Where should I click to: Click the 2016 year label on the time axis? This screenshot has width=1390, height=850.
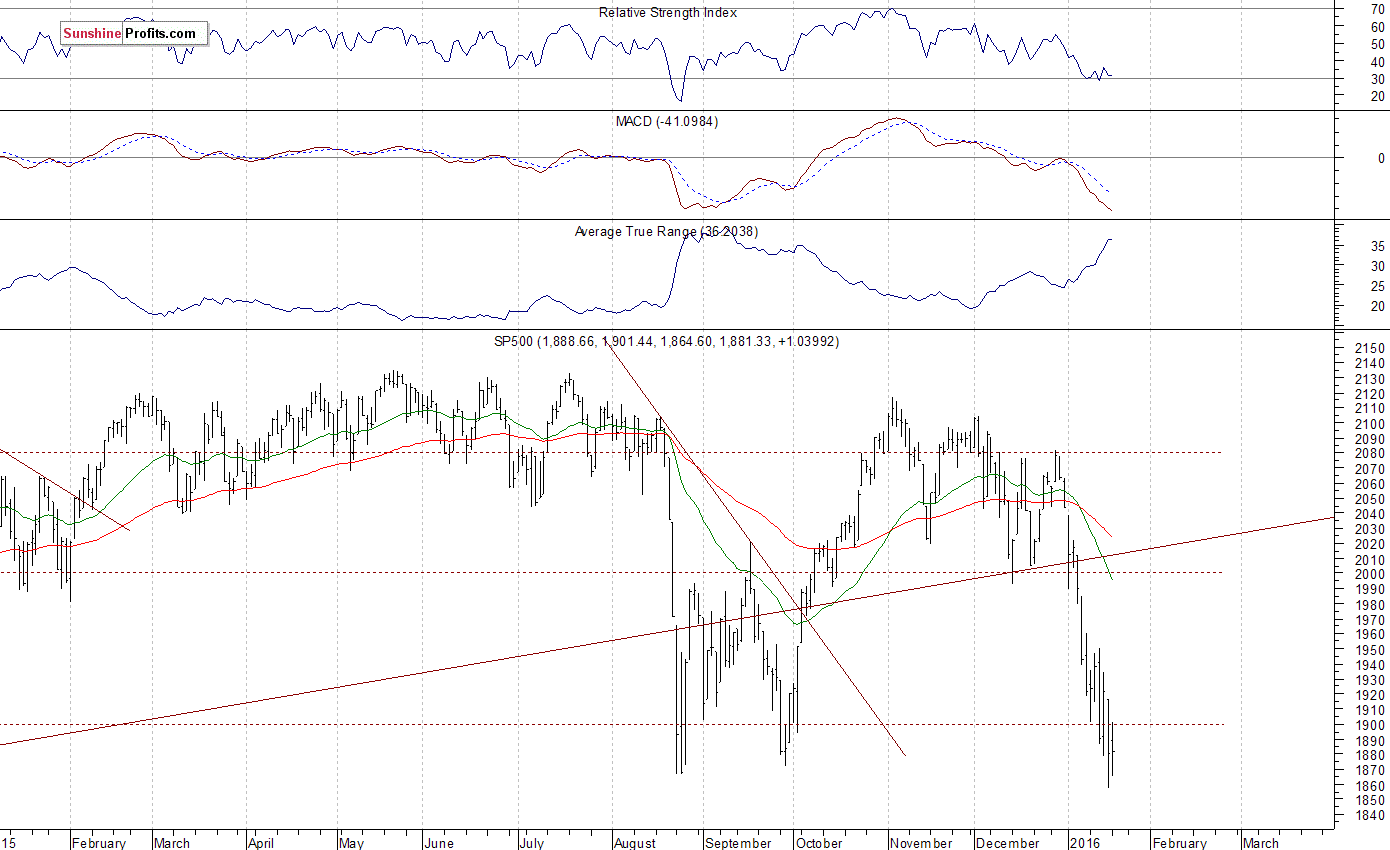tap(1083, 843)
